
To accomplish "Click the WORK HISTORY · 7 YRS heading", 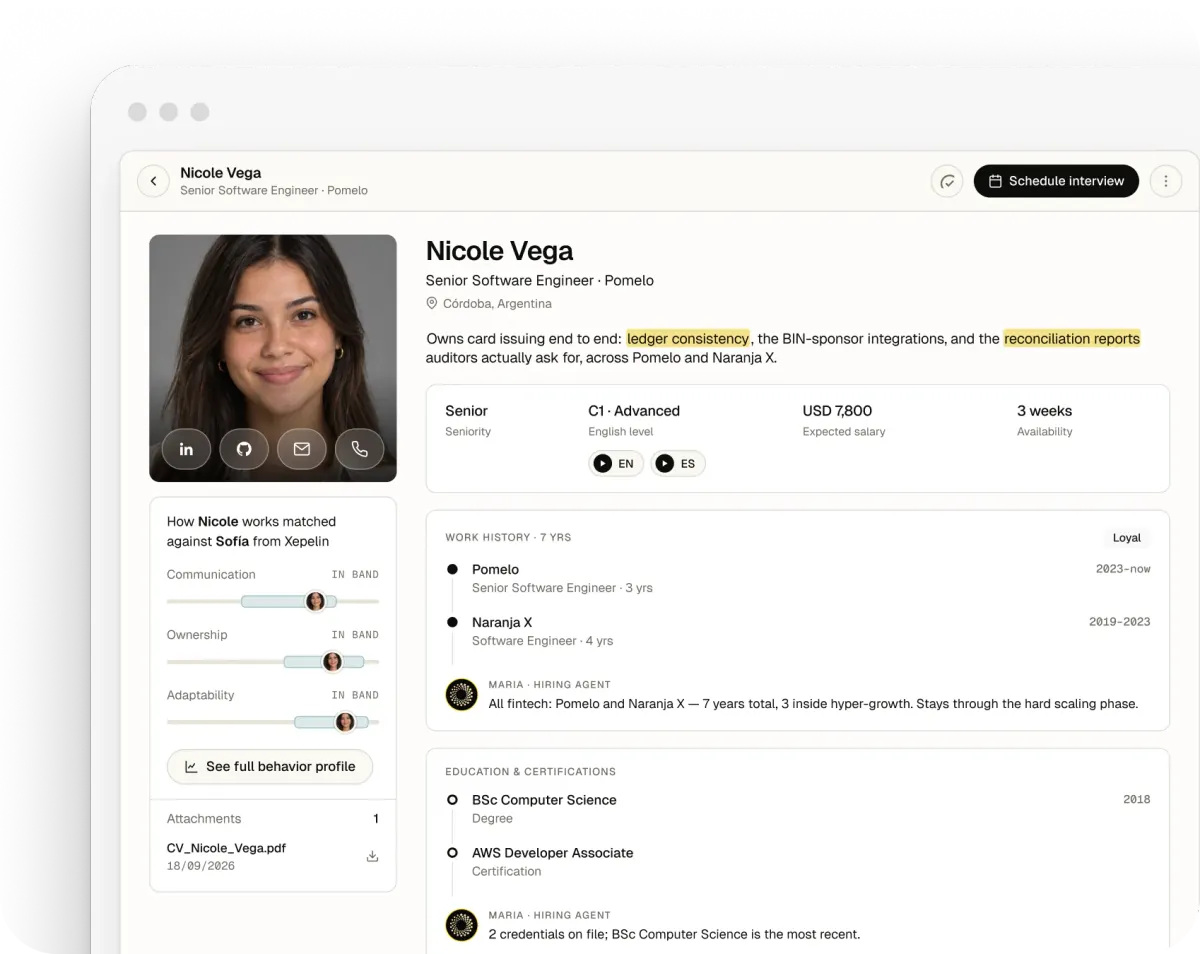I will (508, 538).
